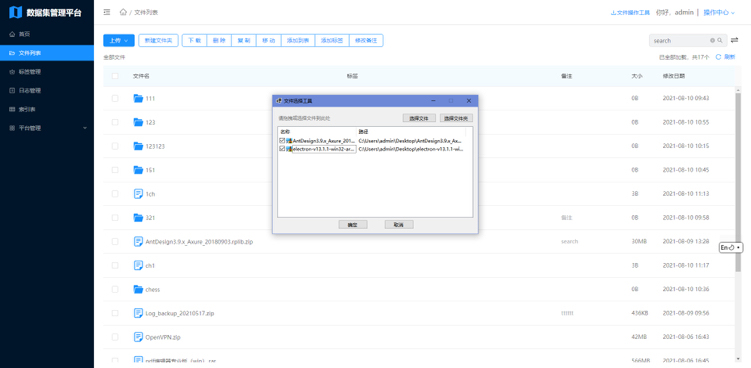Screen dimensions: 751x368
Task: Click the file selection tool dialog title icon
Action: 279,101
